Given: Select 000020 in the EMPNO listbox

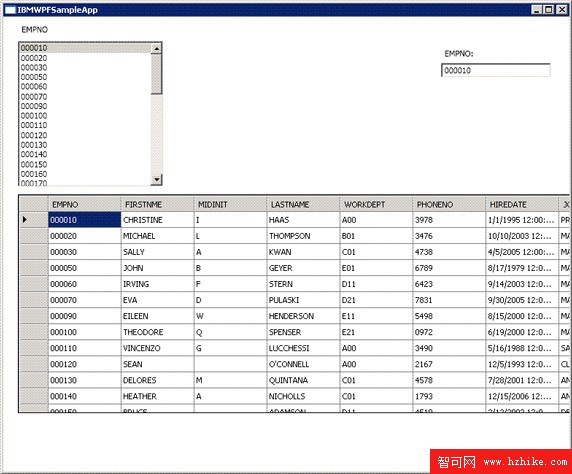Looking at the screenshot, I should point(85,58).
